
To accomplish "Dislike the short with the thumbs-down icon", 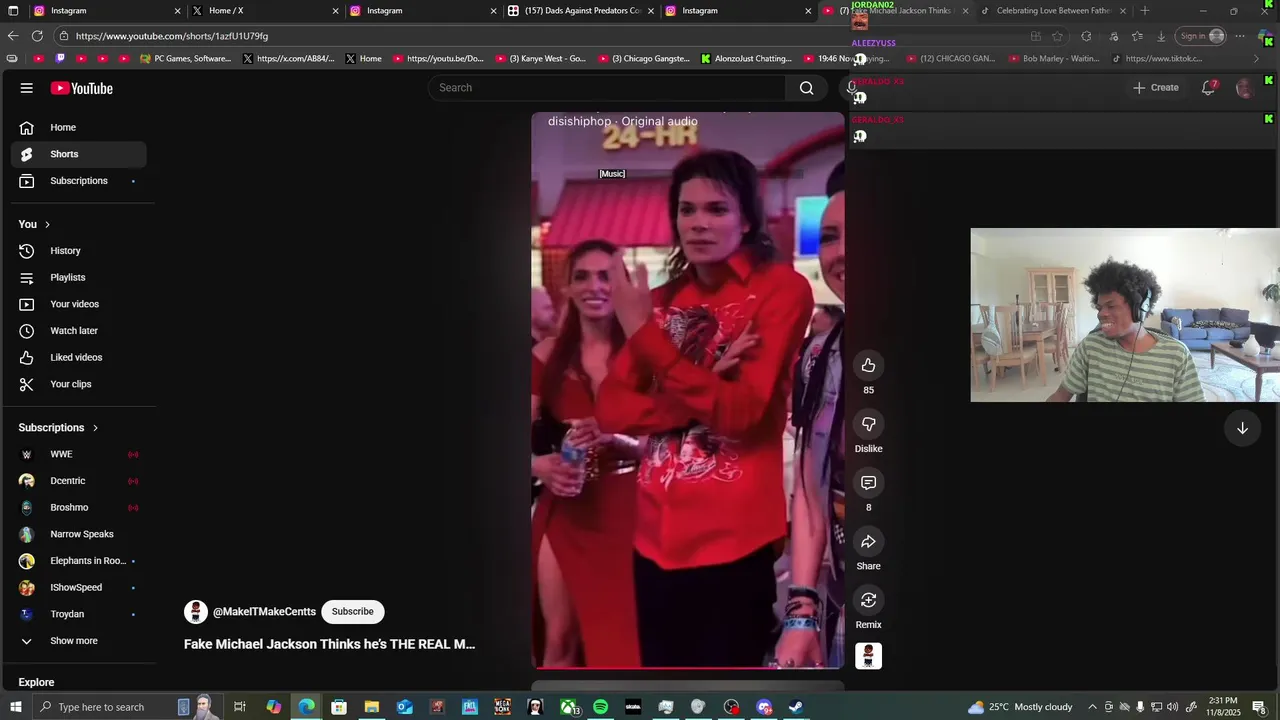I will 868,424.
